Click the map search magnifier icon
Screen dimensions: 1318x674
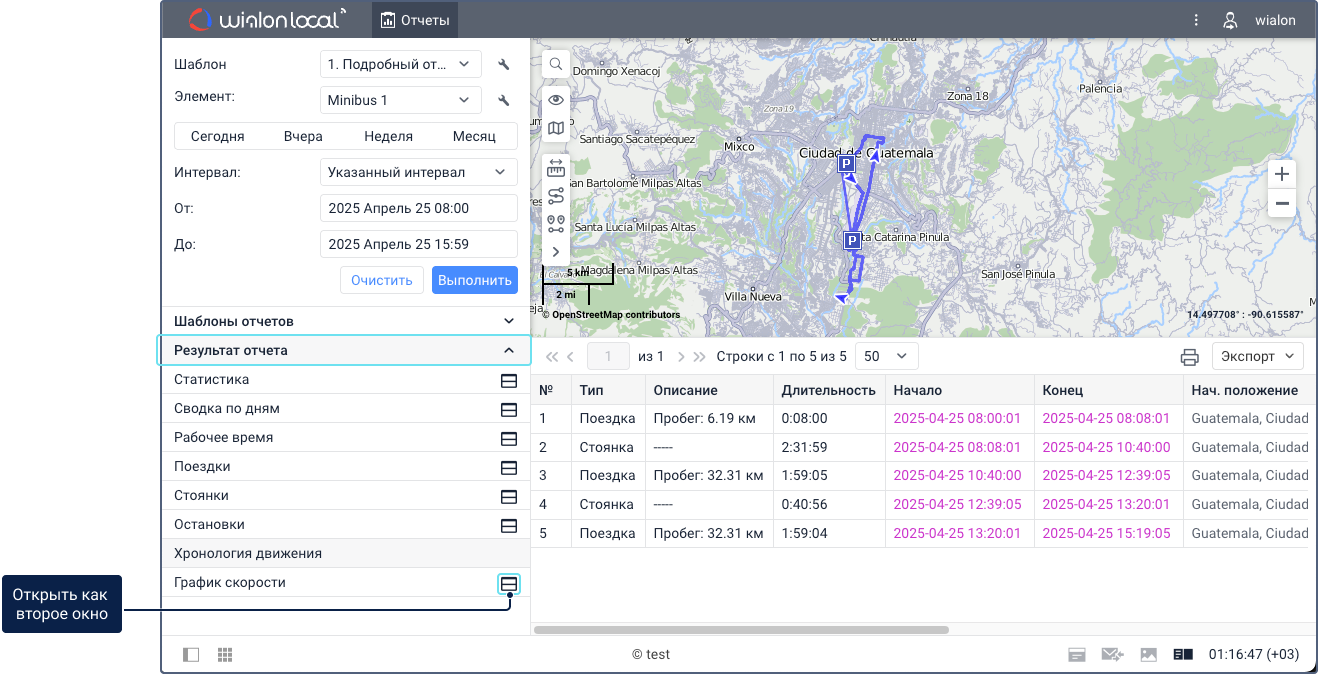(x=556, y=64)
